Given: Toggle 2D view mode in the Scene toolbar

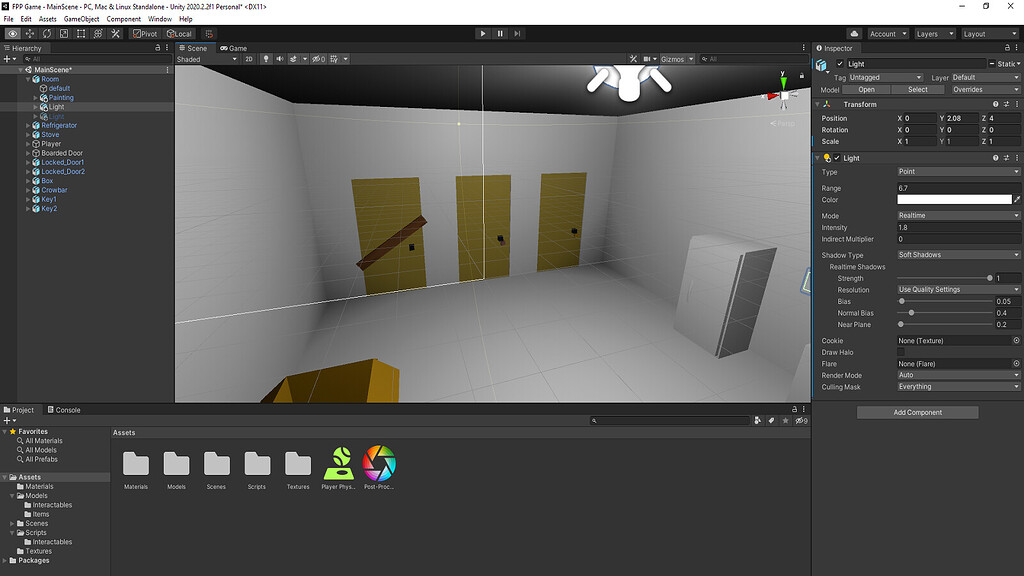Looking at the screenshot, I should (250, 58).
